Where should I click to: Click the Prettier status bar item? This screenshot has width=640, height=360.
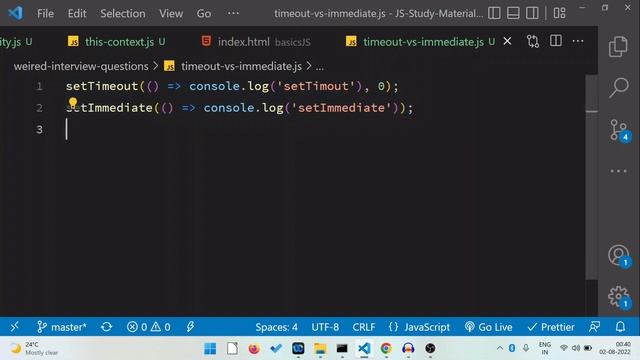coord(551,327)
